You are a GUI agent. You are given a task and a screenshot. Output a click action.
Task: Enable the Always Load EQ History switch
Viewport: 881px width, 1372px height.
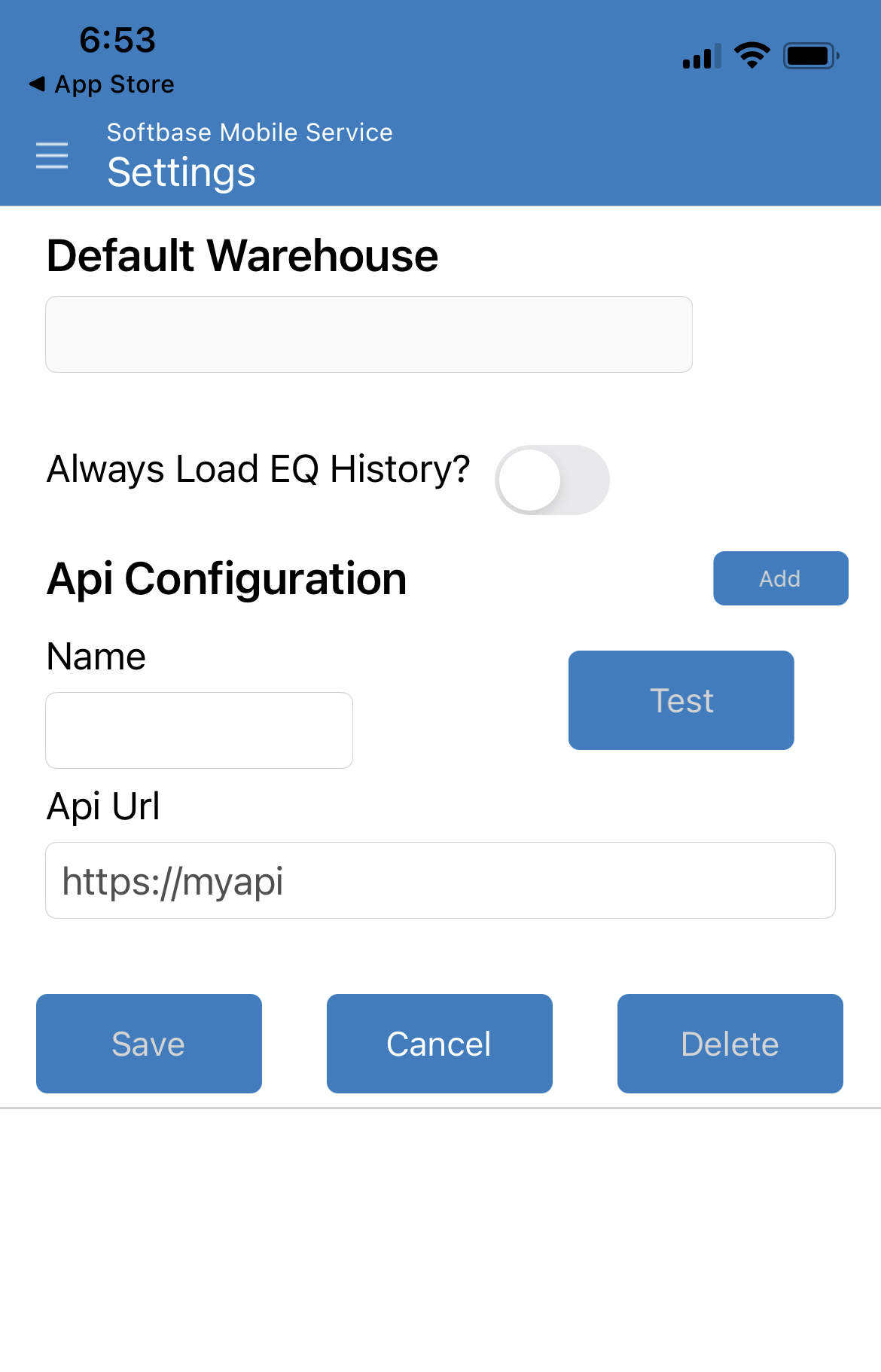(x=552, y=480)
